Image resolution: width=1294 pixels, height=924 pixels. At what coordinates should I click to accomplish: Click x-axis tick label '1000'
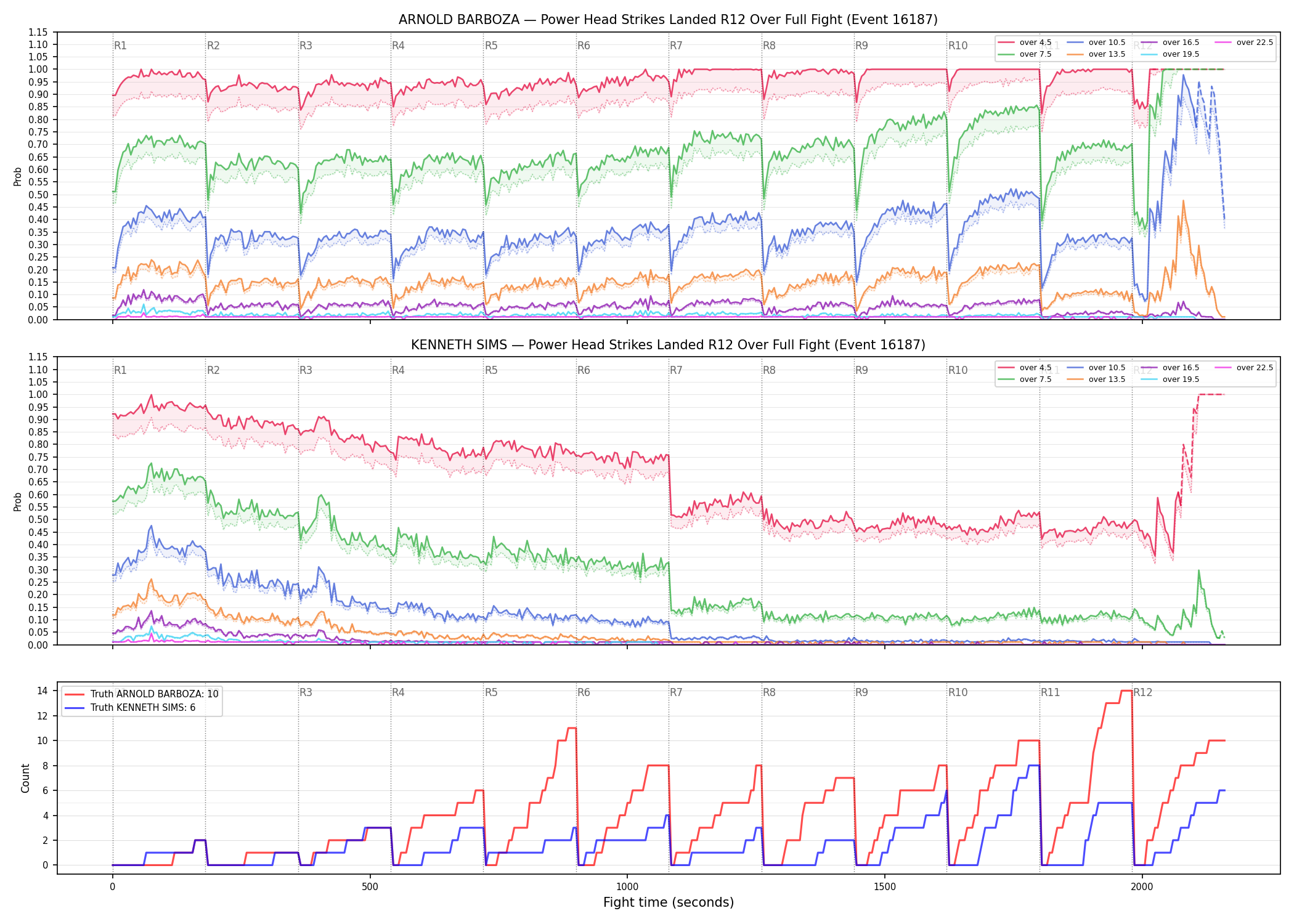click(x=627, y=887)
